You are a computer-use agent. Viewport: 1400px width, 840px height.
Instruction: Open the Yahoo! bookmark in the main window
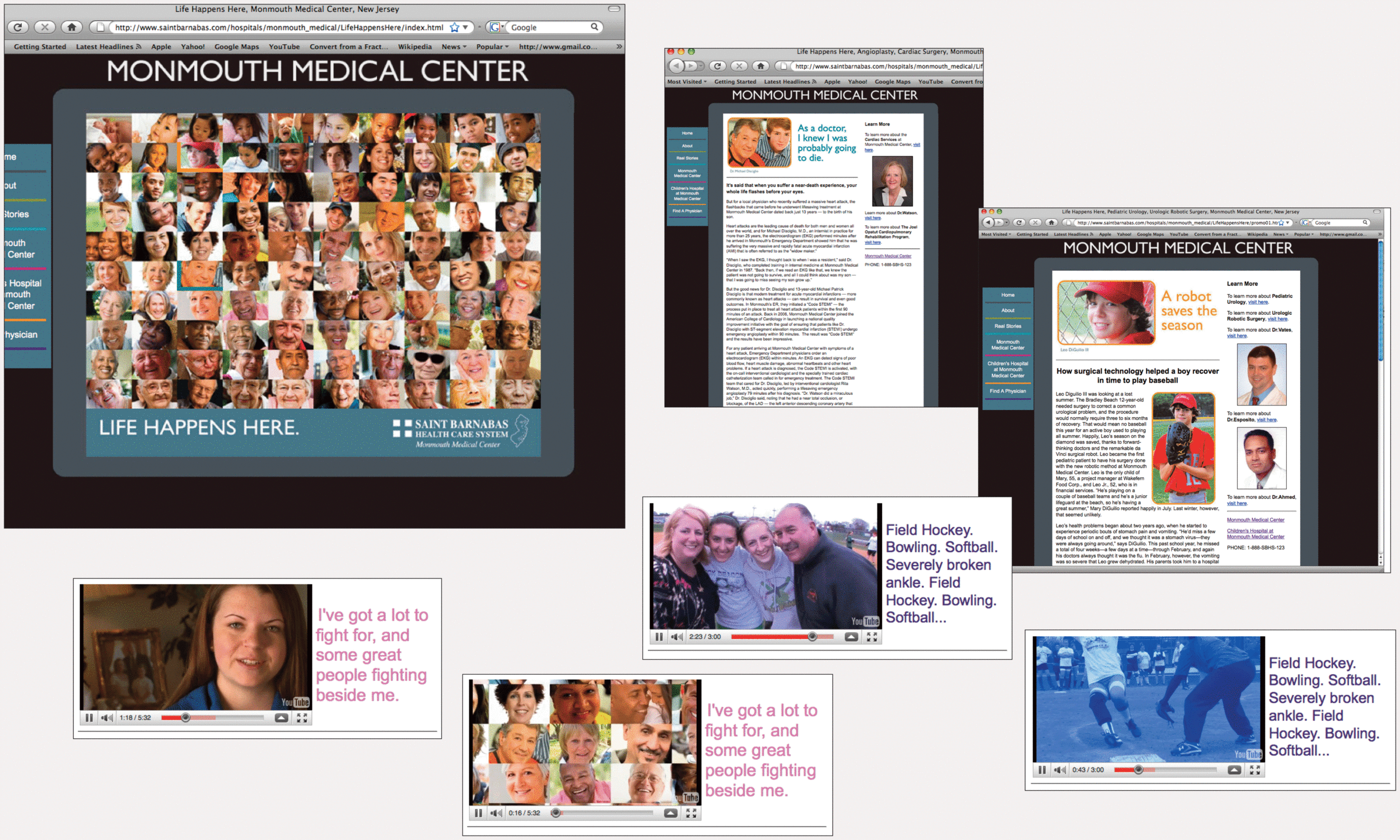click(193, 47)
